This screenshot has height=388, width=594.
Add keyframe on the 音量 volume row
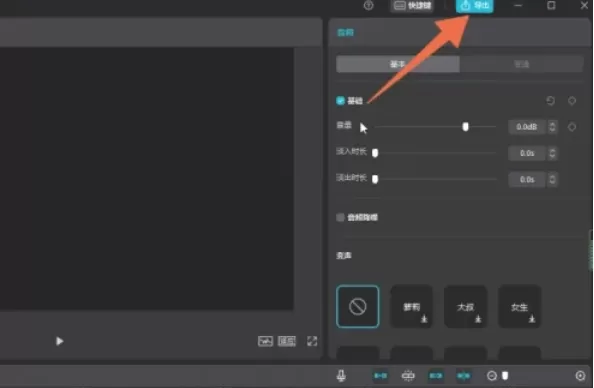tap(572, 127)
